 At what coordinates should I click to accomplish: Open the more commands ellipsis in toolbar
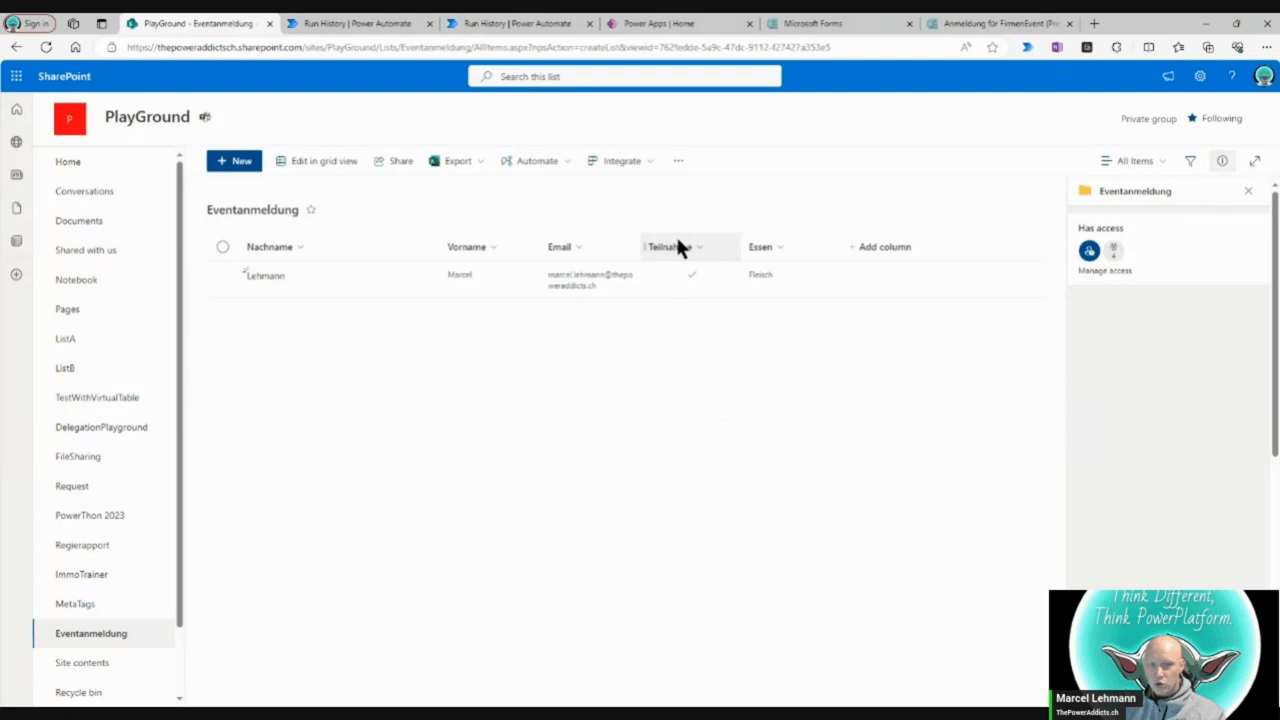[678, 161]
